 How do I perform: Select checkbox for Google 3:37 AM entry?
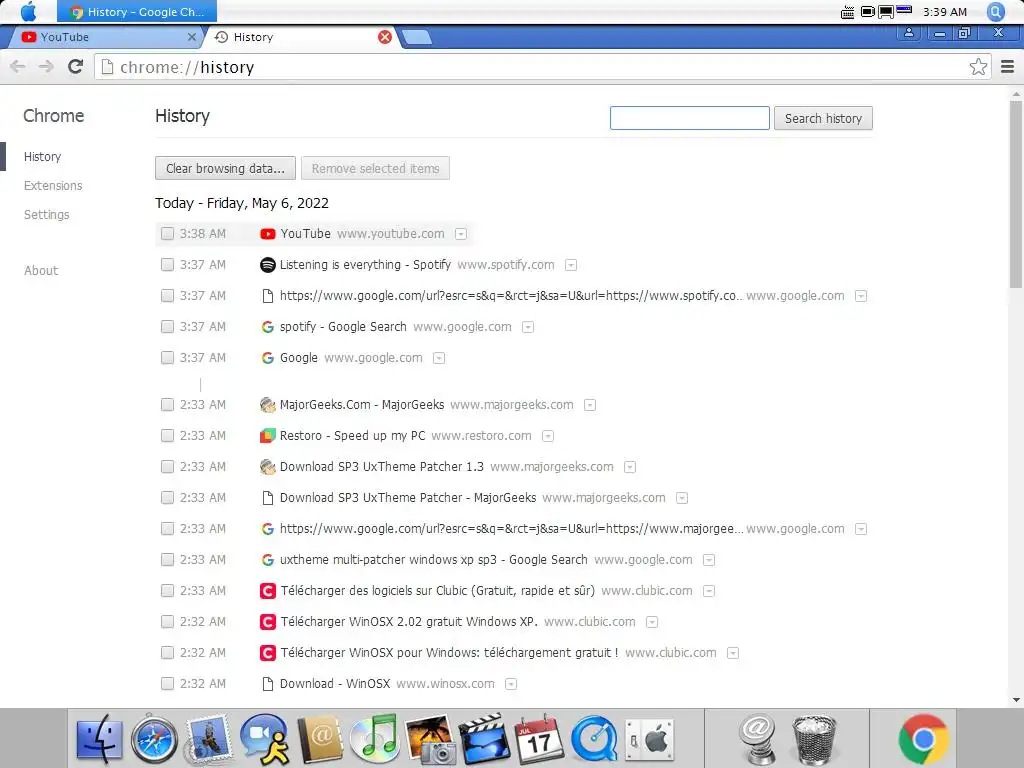point(167,358)
